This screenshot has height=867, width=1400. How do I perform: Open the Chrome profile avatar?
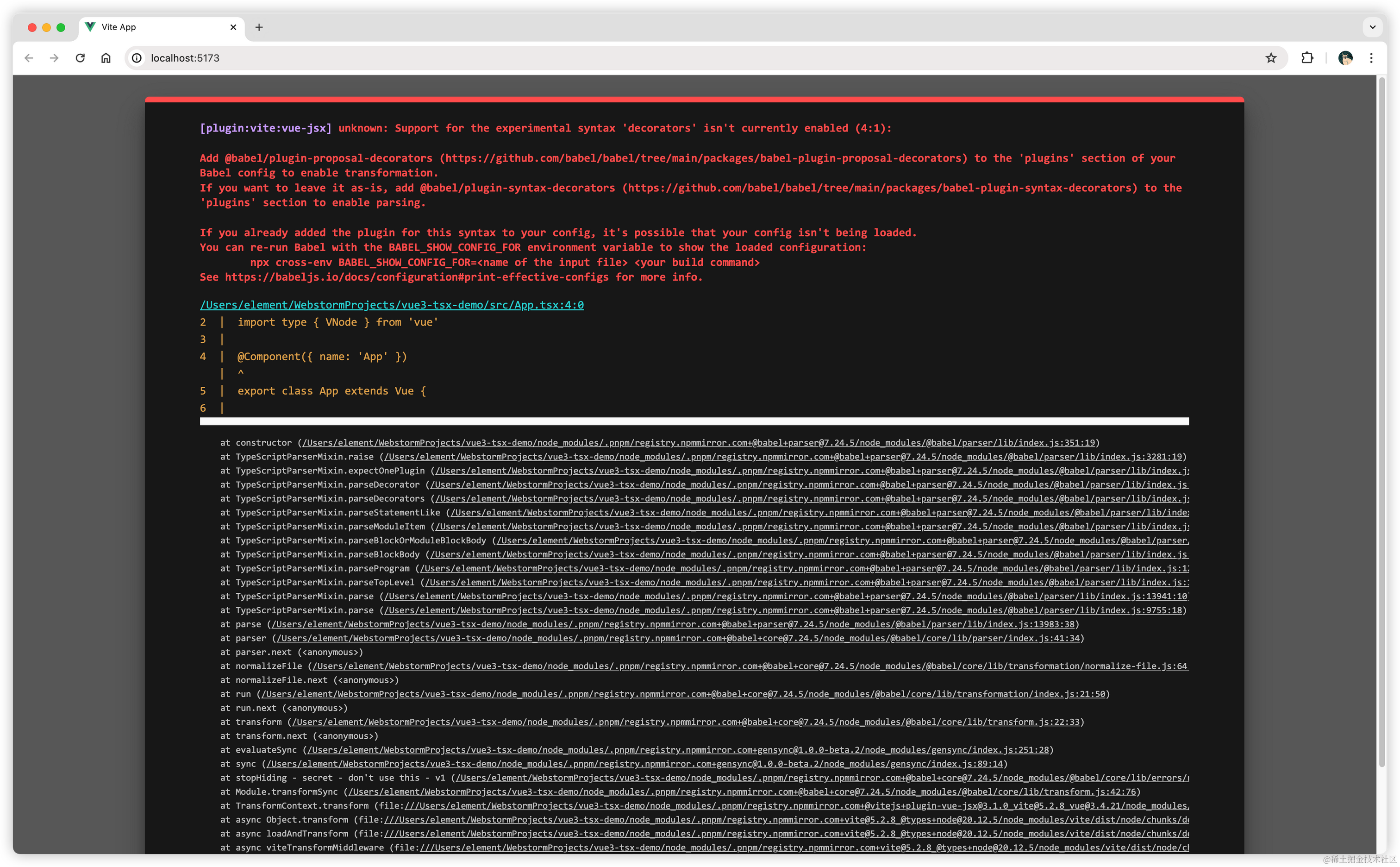(1345, 58)
